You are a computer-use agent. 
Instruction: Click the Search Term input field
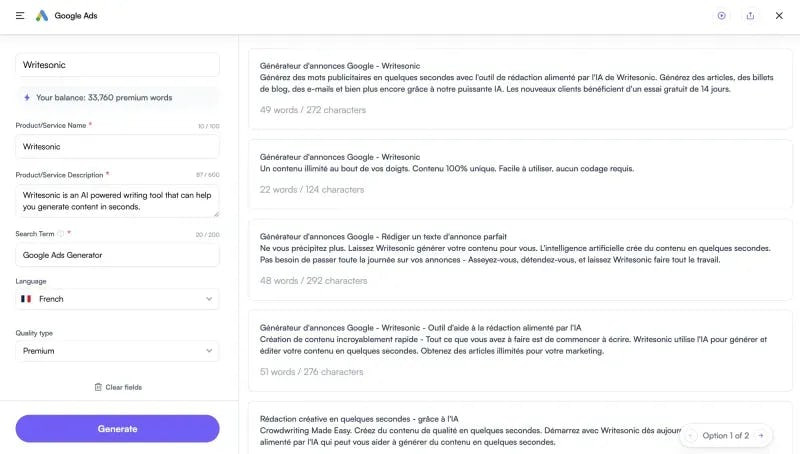point(117,255)
